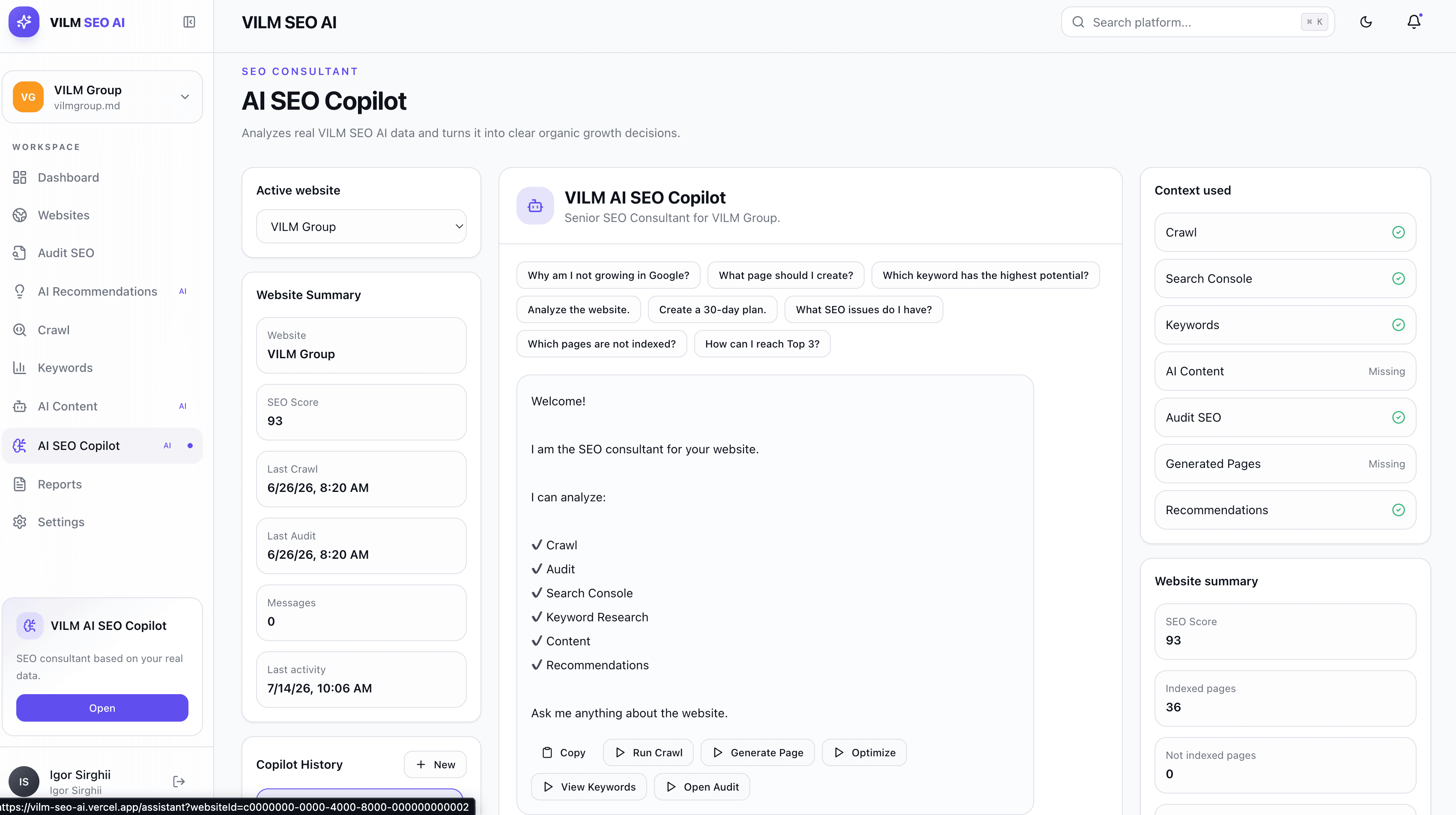Image resolution: width=1456 pixels, height=815 pixels.
Task: Click the brain icon in the sidebar Copilot promo card
Action: [30, 626]
